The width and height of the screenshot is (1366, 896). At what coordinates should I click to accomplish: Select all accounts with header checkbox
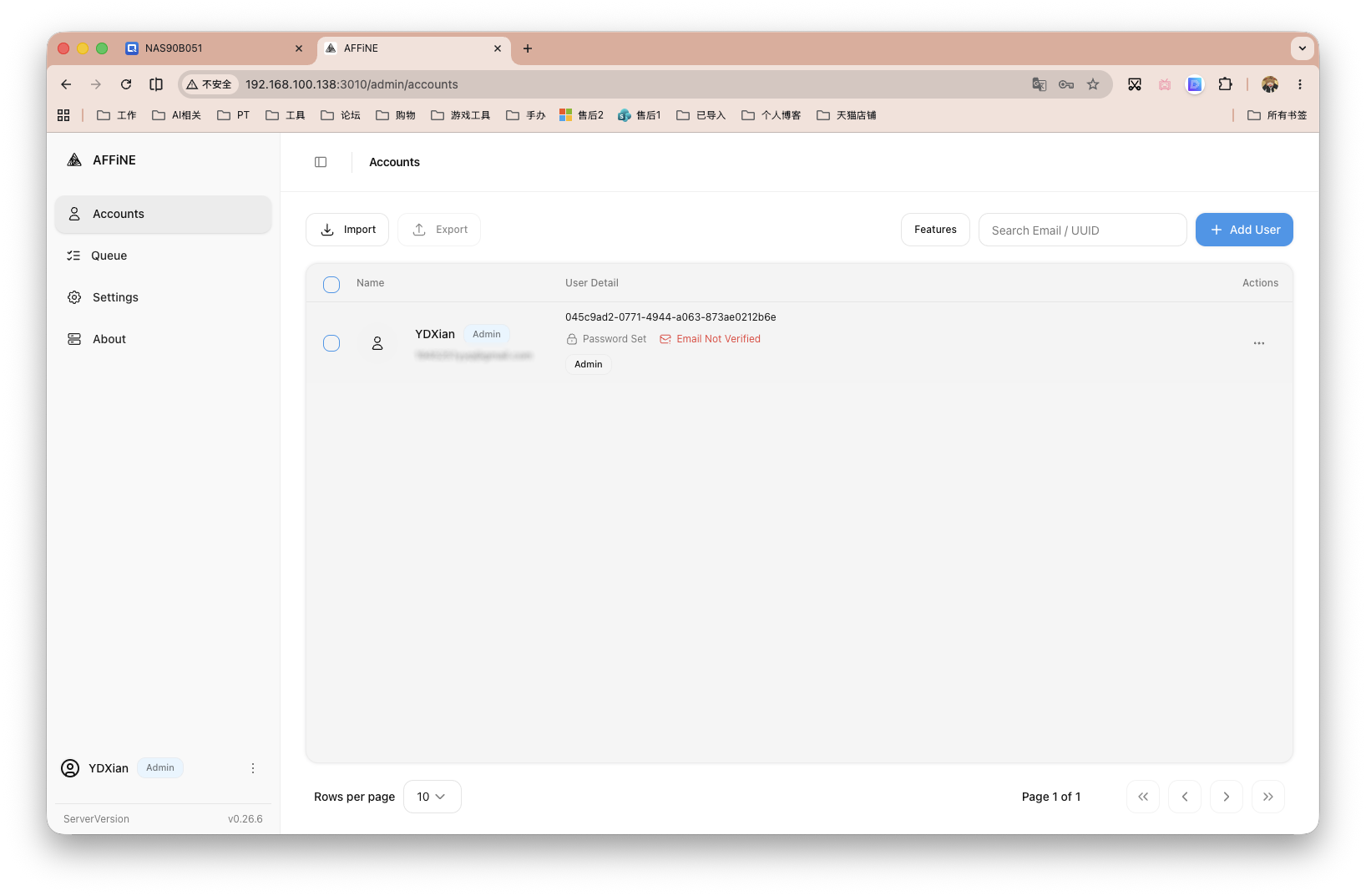click(331, 285)
